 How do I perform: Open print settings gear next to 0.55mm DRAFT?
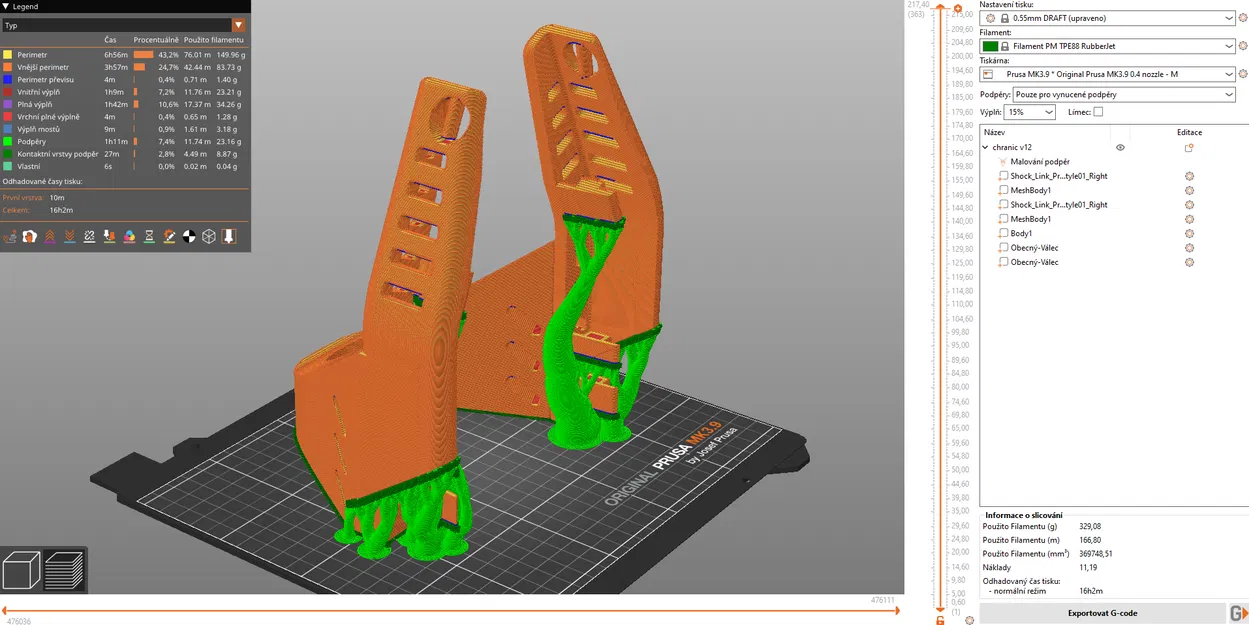tap(1243, 18)
